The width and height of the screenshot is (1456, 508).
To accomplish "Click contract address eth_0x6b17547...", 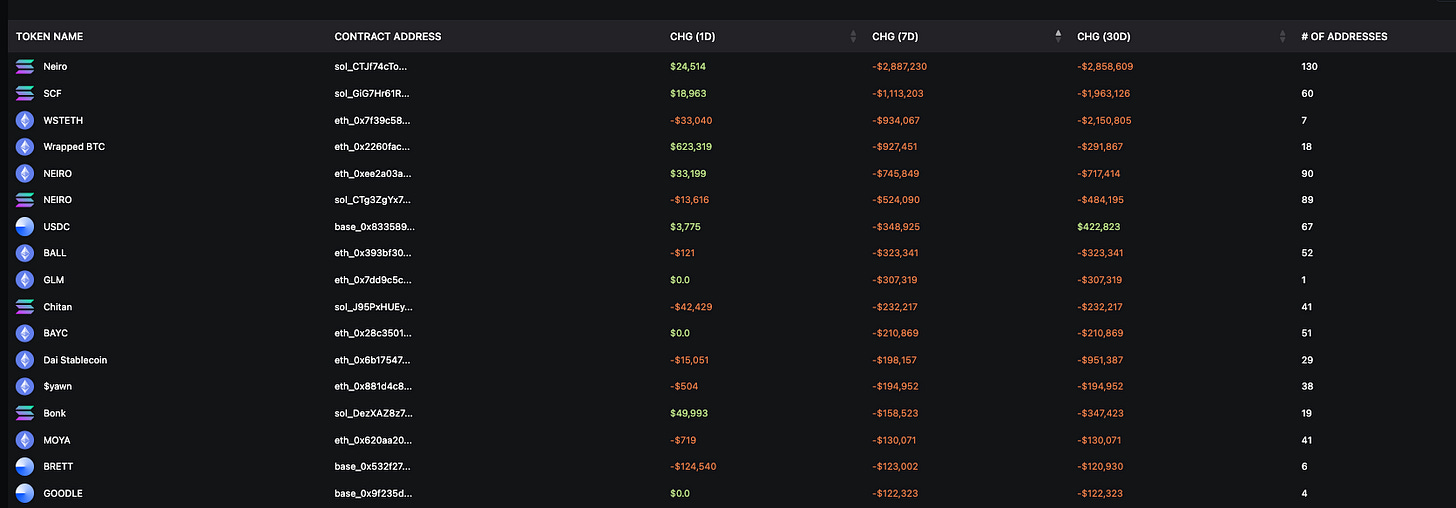I will (372, 360).
